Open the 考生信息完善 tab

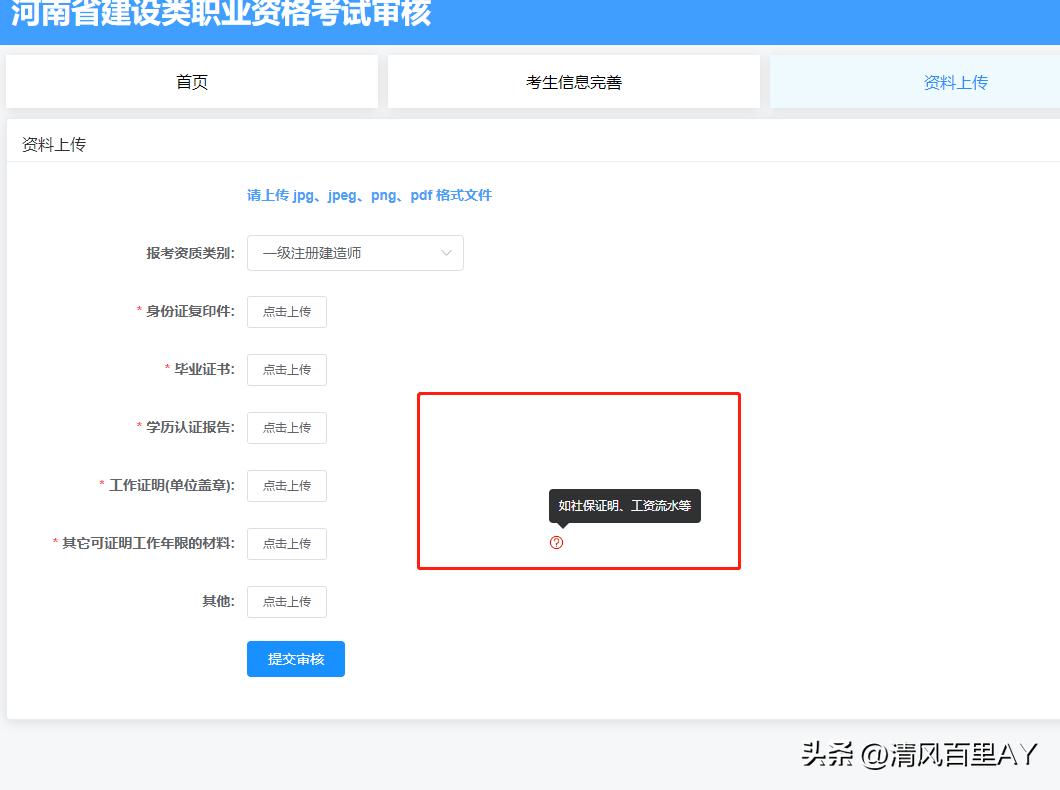[x=575, y=82]
